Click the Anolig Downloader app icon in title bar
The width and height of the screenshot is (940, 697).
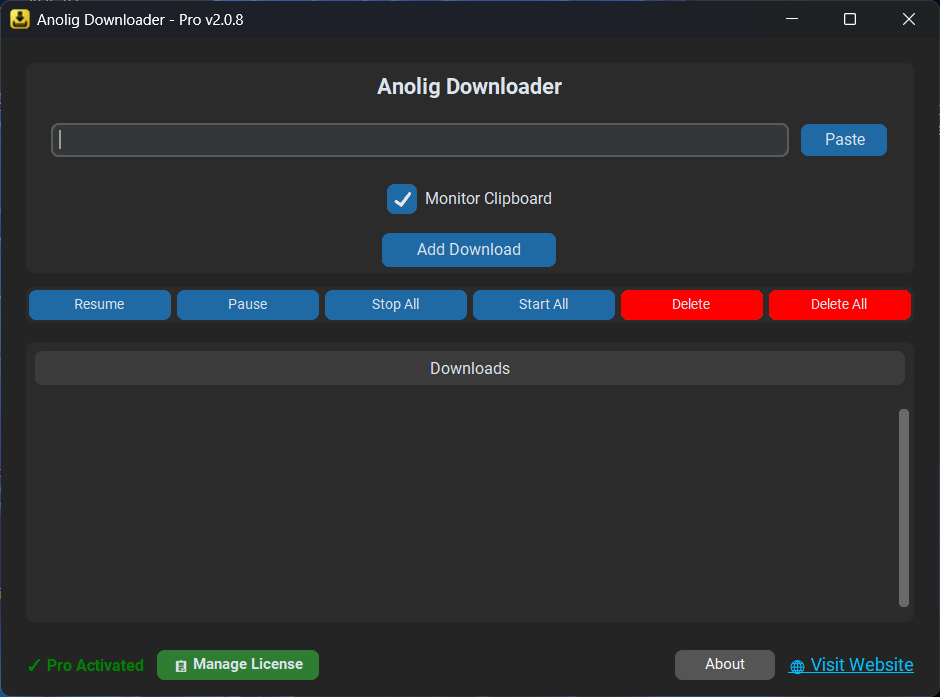pyautogui.click(x=19, y=19)
